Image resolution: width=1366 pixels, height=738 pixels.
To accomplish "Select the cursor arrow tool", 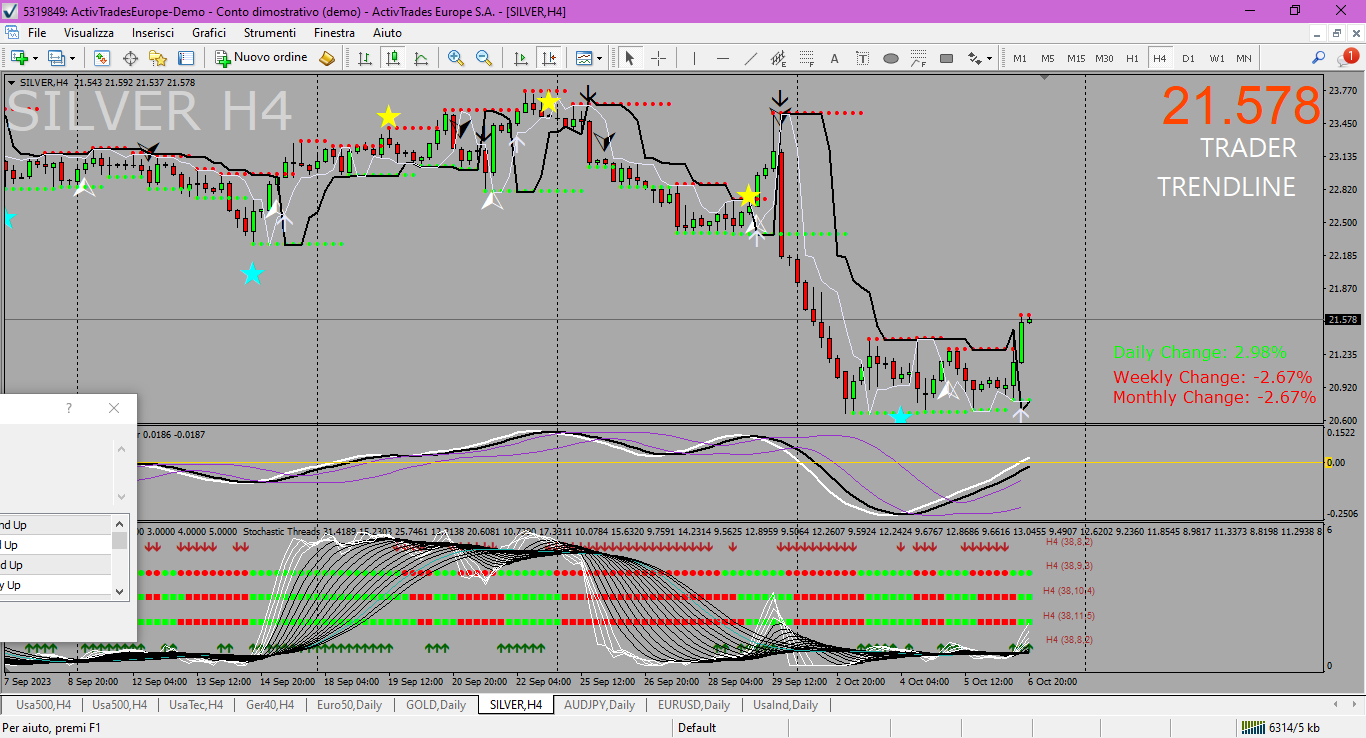I will coord(630,58).
